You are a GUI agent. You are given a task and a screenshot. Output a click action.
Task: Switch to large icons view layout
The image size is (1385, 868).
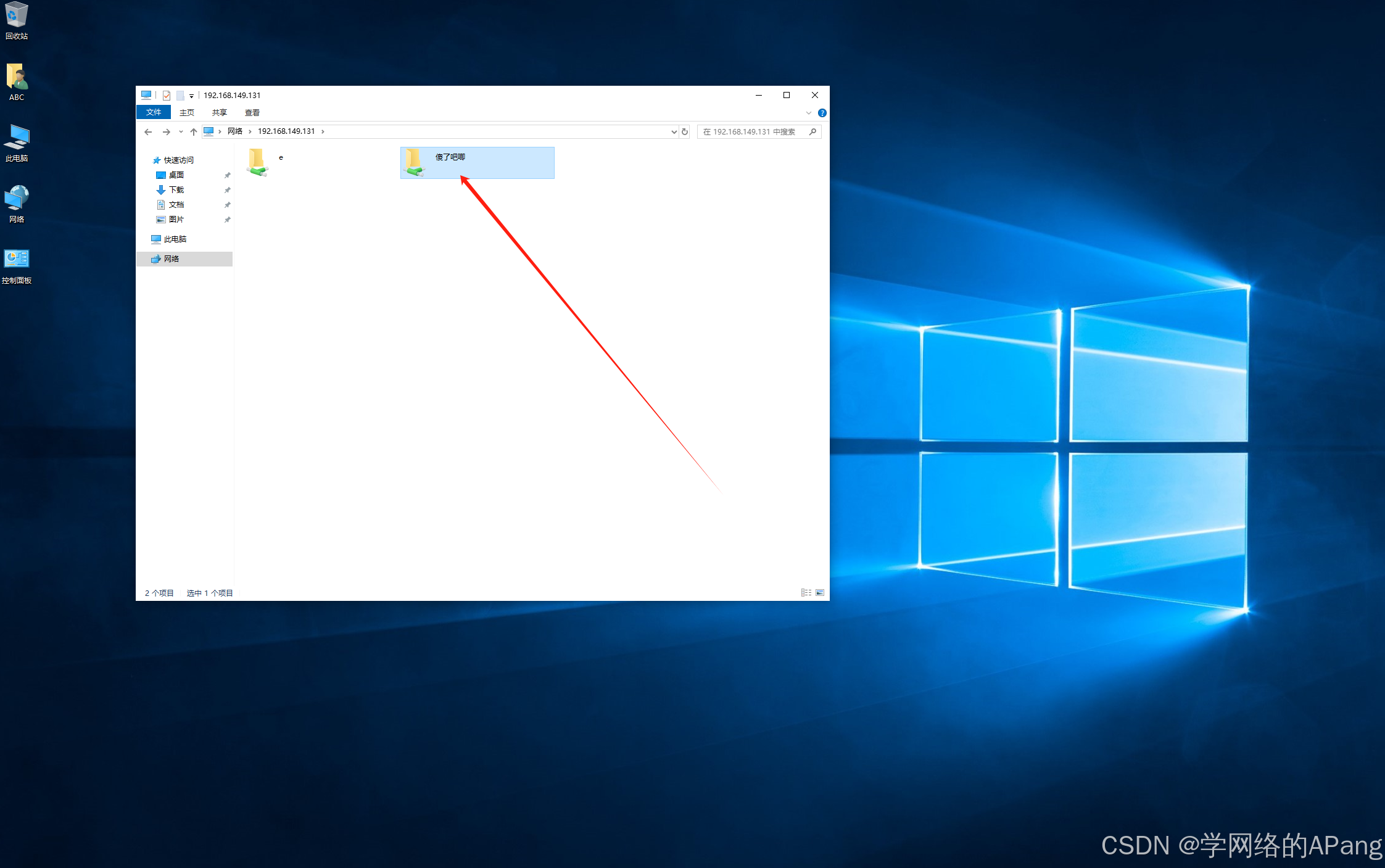click(820, 593)
